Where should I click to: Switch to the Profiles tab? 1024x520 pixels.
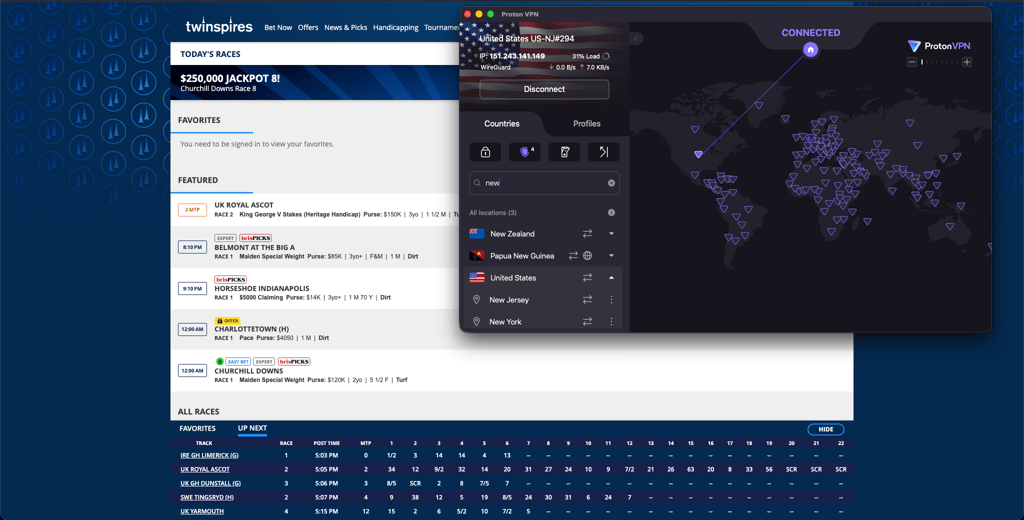[x=586, y=123]
